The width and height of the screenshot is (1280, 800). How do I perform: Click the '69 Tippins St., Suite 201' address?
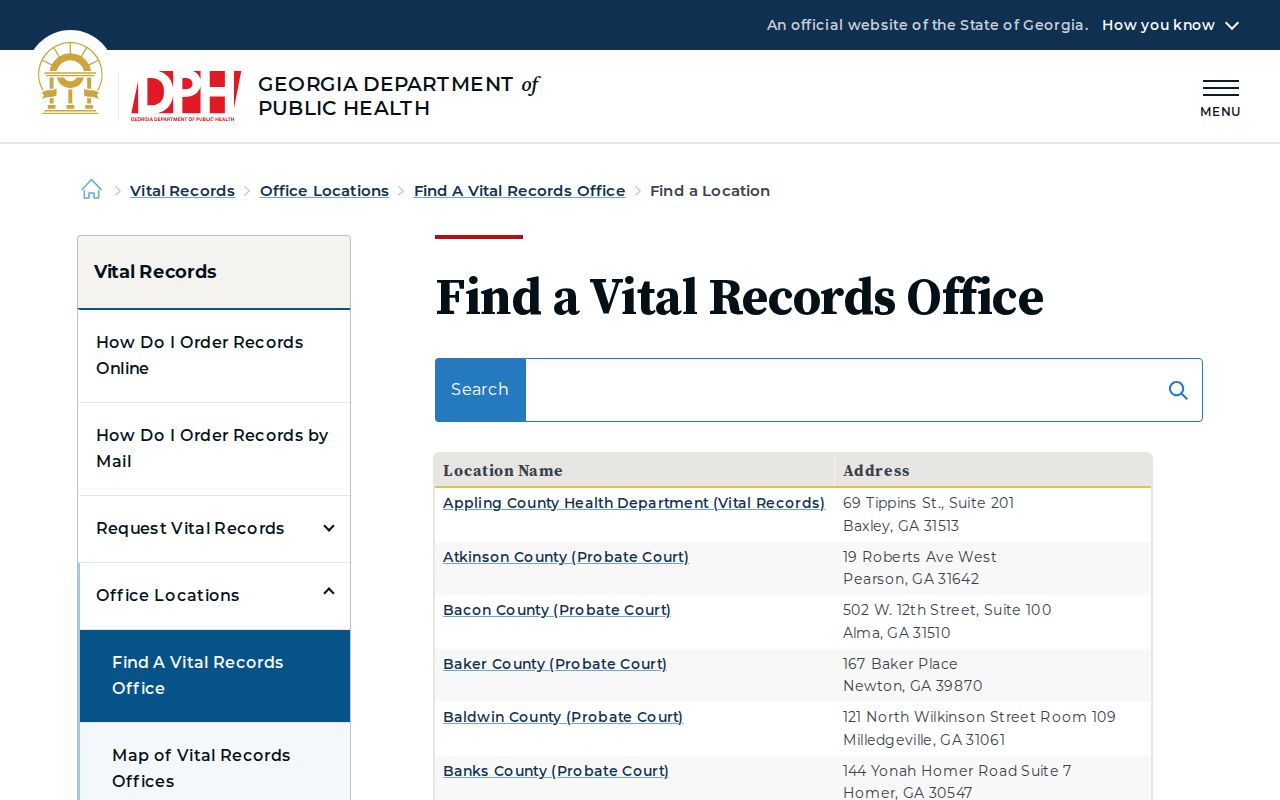(x=928, y=503)
